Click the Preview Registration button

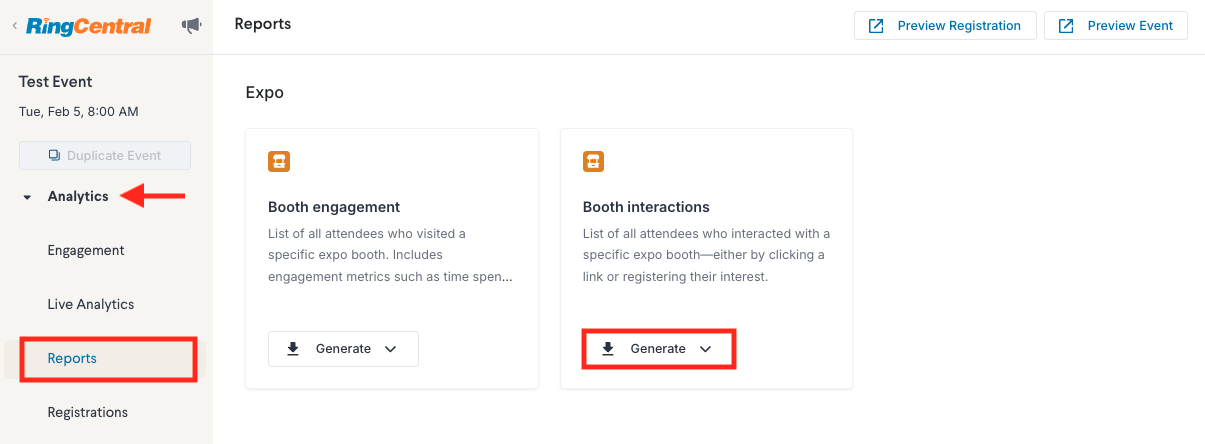click(x=944, y=26)
